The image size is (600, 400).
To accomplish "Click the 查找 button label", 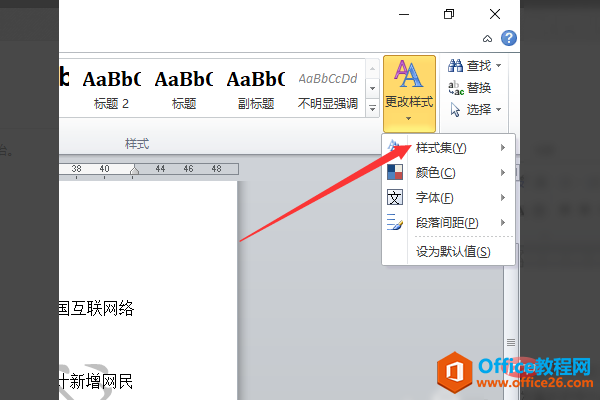I will (479, 65).
